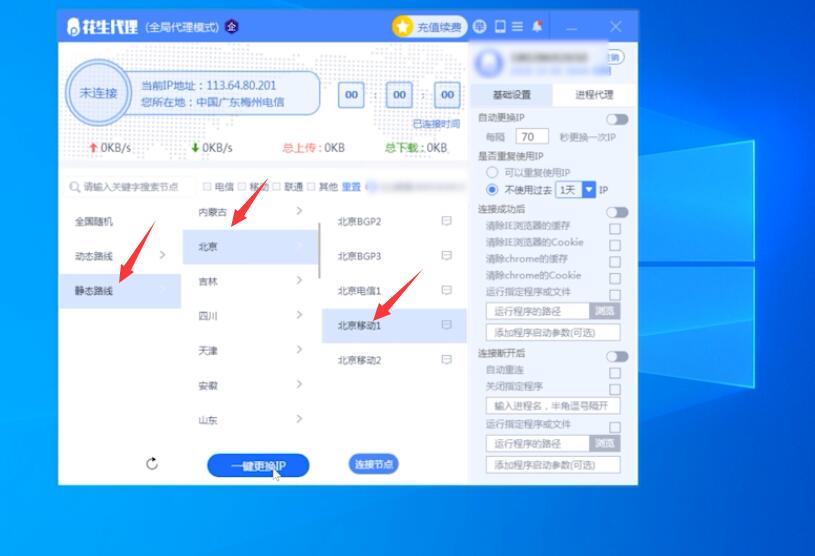Click 浏览 button under 连接断开后
The height and width of the screenshot is (556, 815).
point(604,443)
